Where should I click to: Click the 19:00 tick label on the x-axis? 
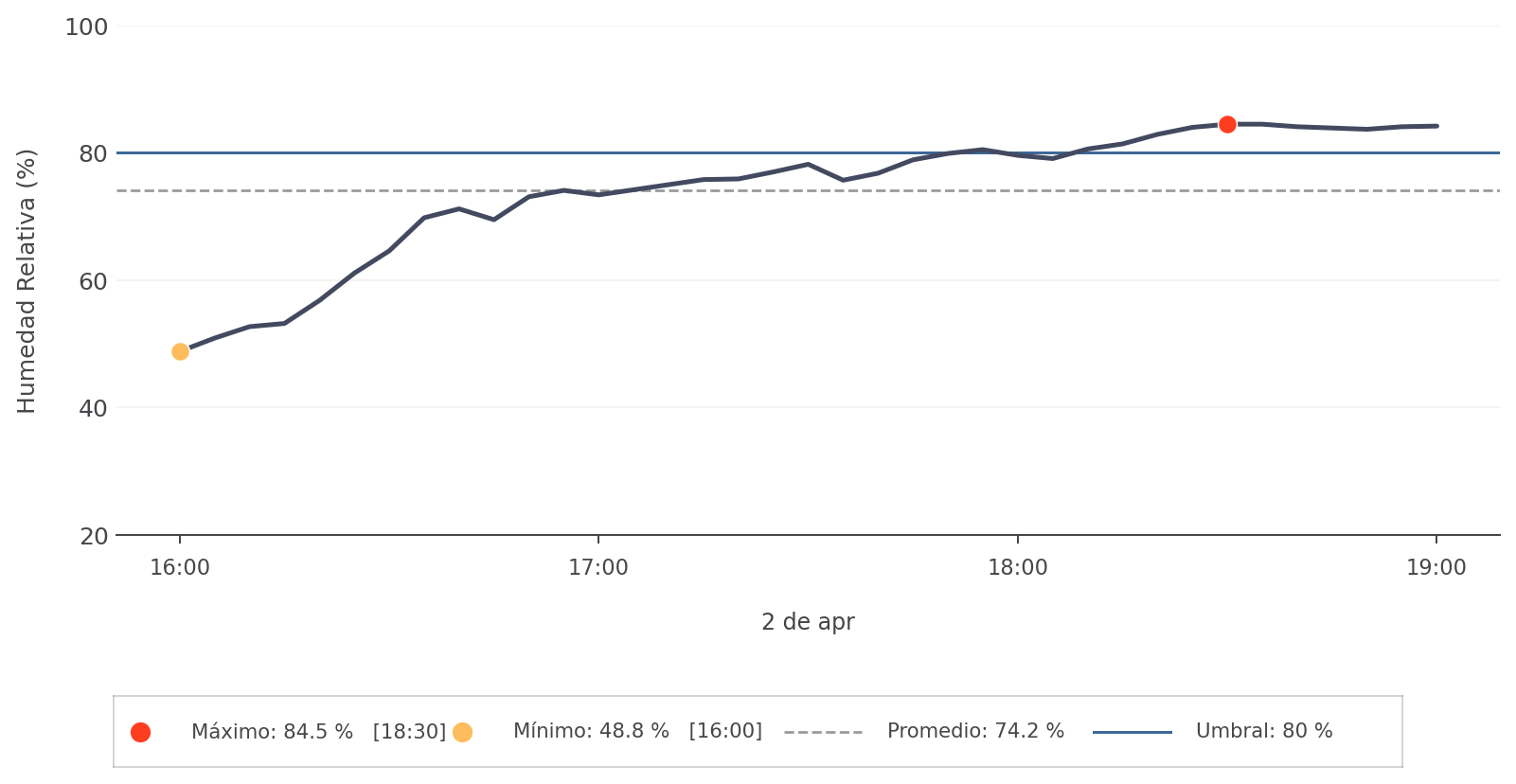point(1436,568)
